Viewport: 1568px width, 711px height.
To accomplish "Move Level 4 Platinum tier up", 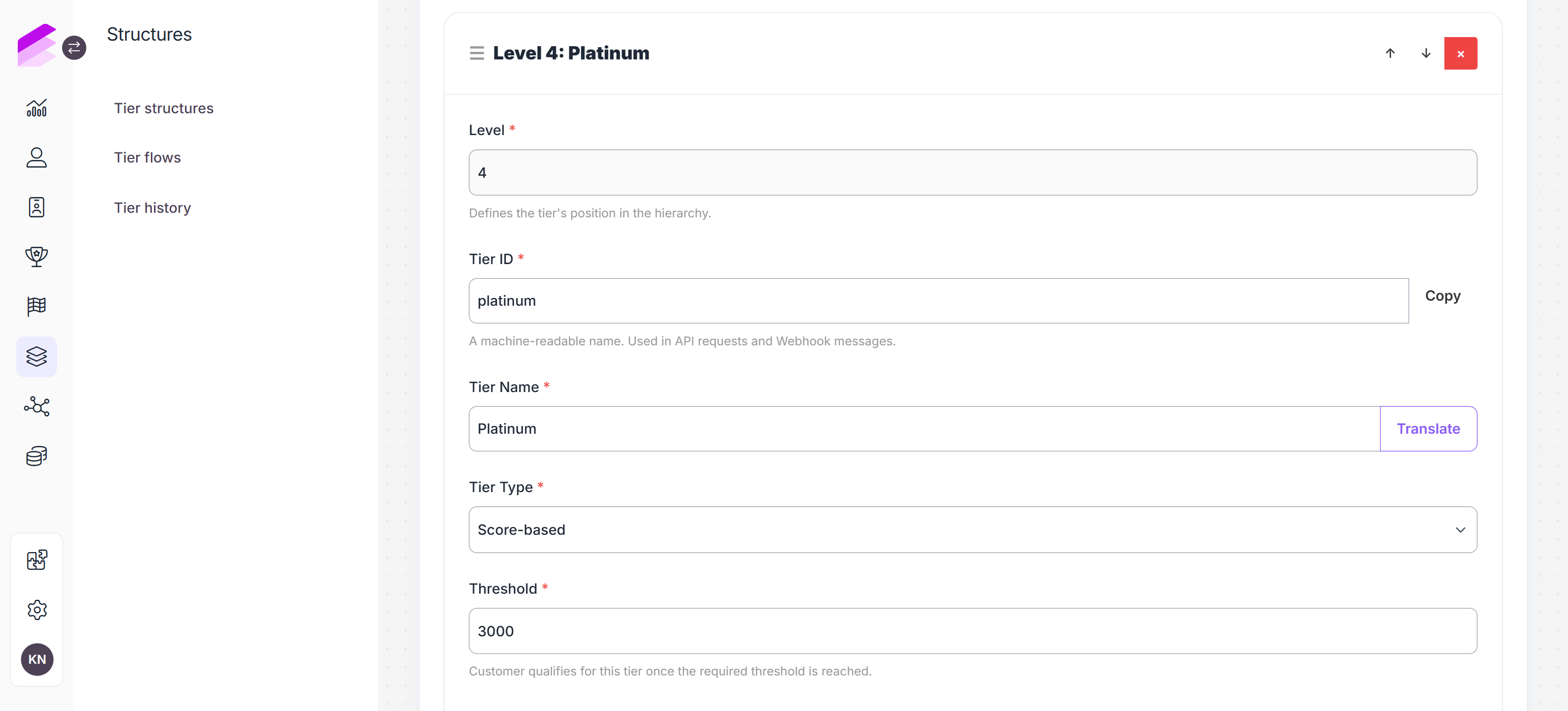I will 1390,53.
